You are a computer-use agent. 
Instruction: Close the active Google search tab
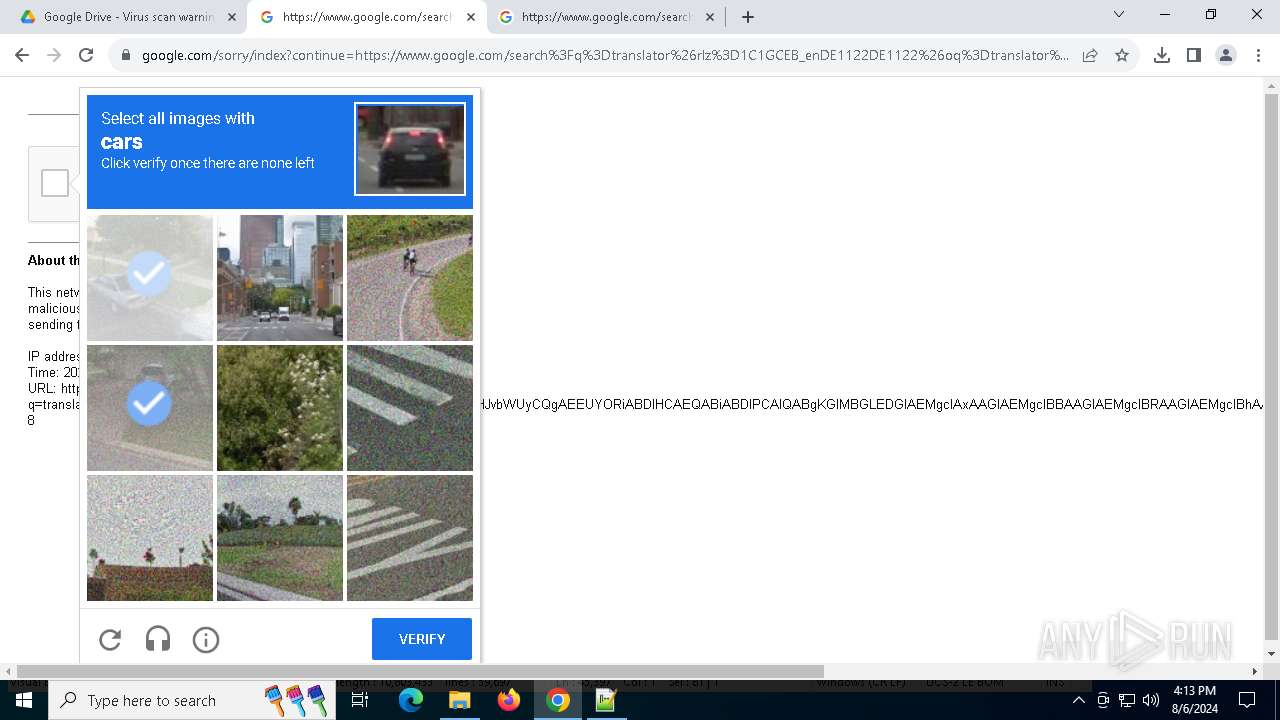tap(471, 17)
